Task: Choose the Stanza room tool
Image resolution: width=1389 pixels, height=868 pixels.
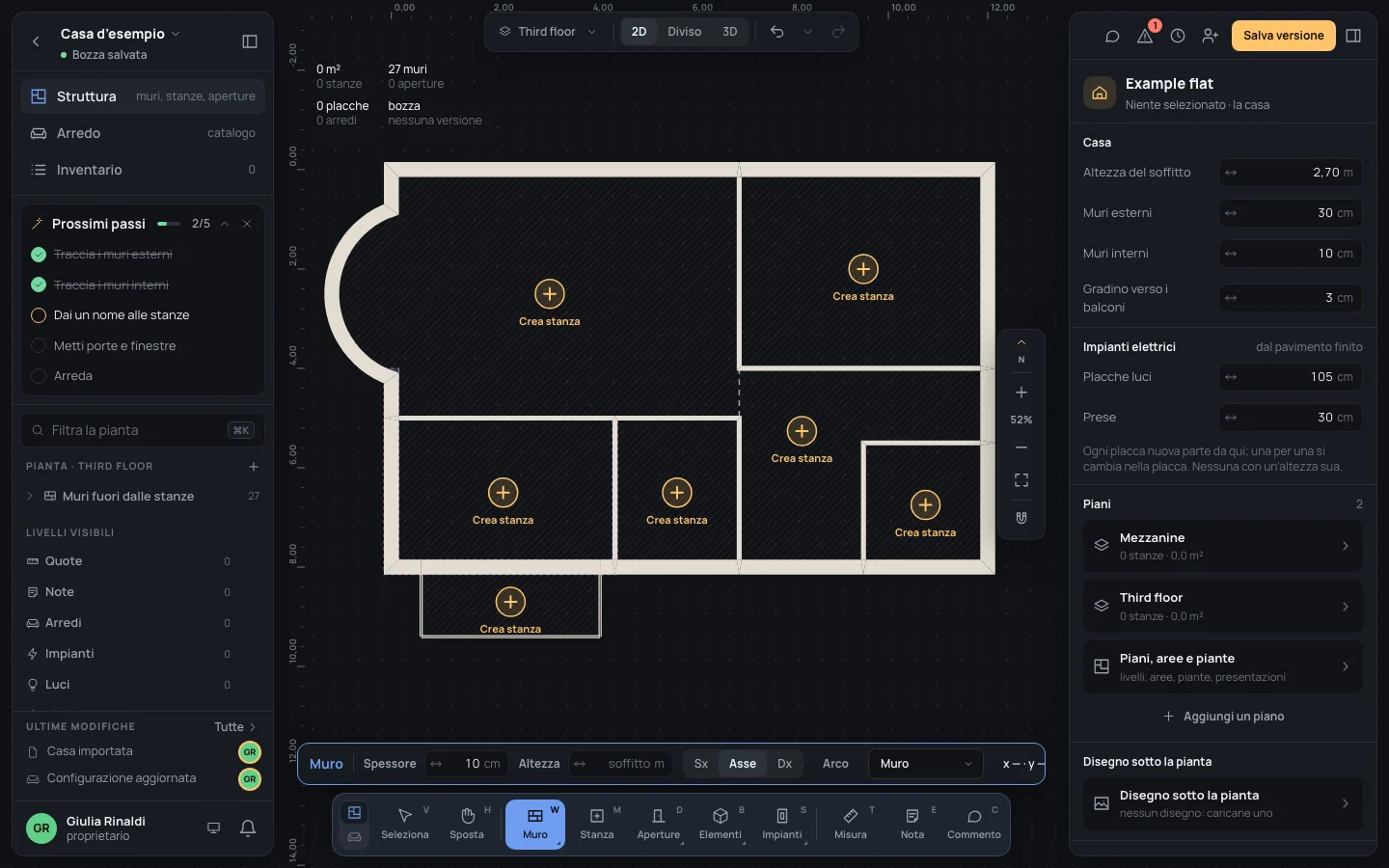Action: pyautogui.click(x=597, y=825)
